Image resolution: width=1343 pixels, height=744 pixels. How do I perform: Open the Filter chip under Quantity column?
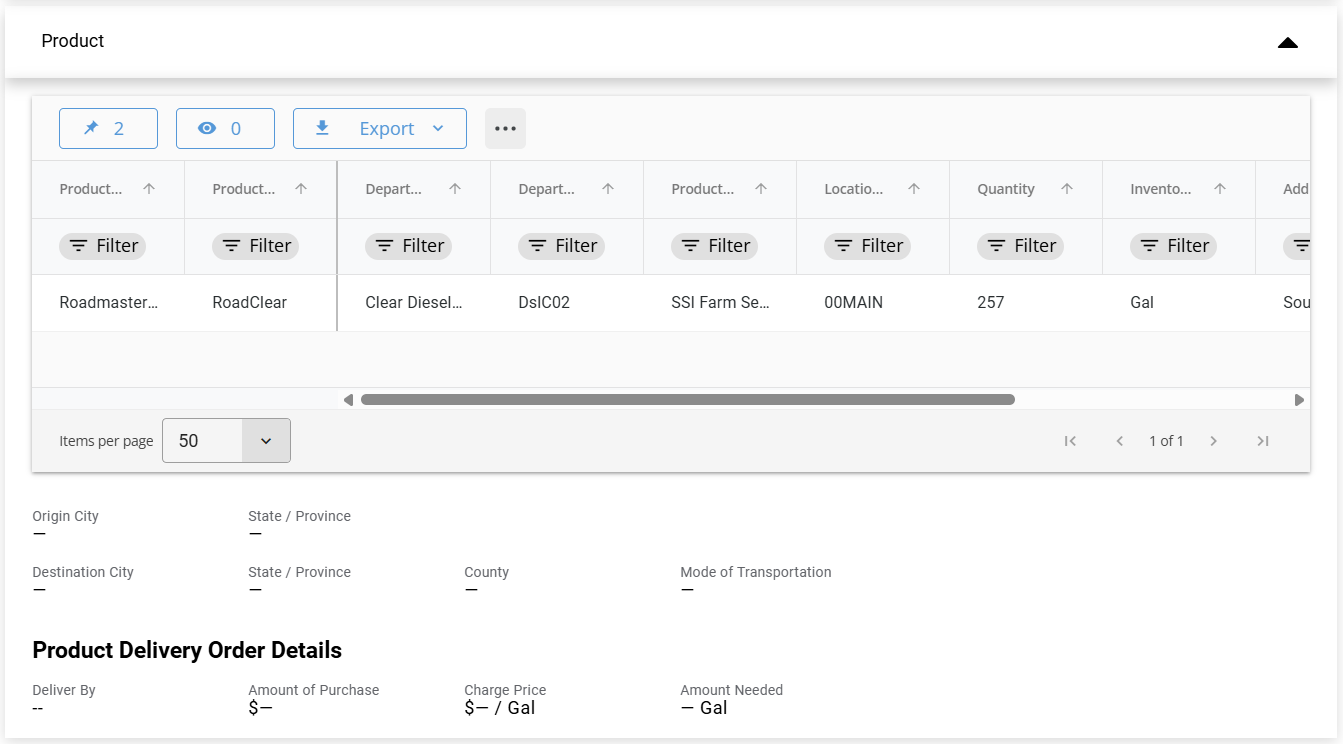tap(1020, 246)
